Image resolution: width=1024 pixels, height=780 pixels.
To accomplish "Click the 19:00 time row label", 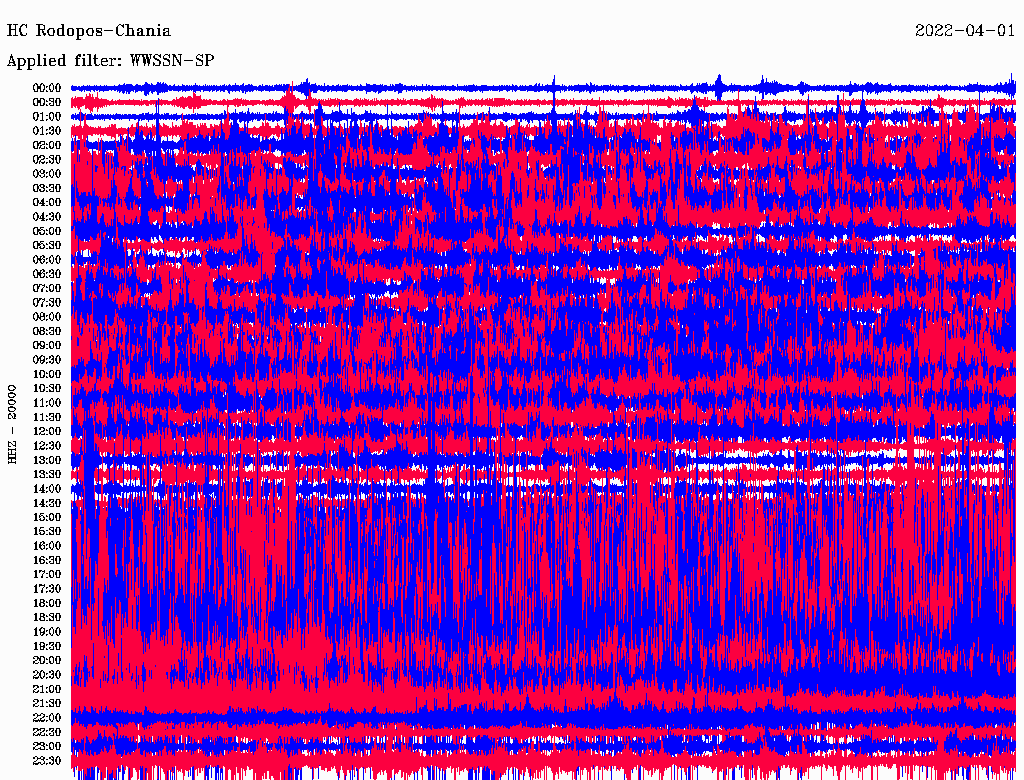I will (x=47, y=632).
